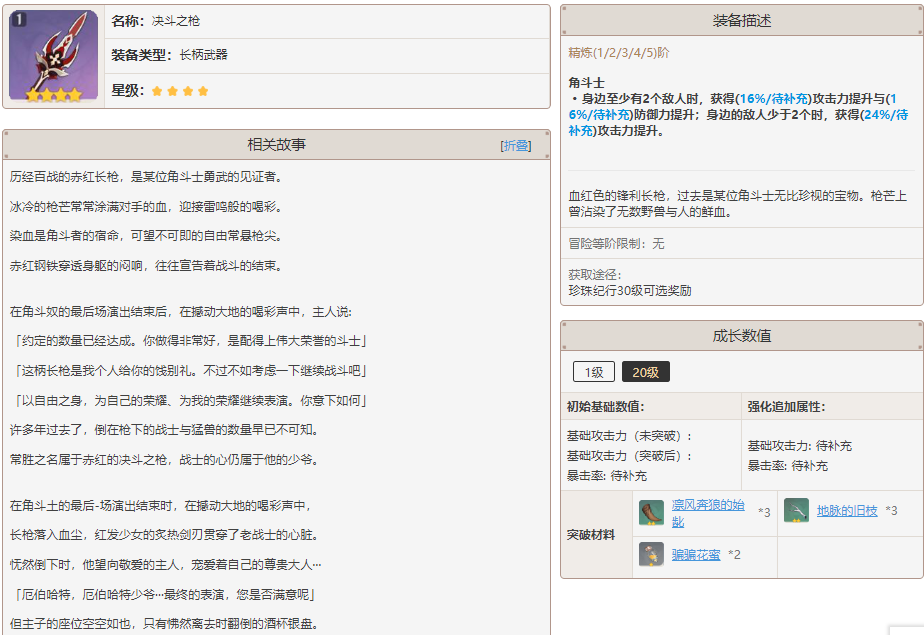Click the four-star rating in 星级 row
This screenshot has height=635, width=924.
[x=180, y=91]
